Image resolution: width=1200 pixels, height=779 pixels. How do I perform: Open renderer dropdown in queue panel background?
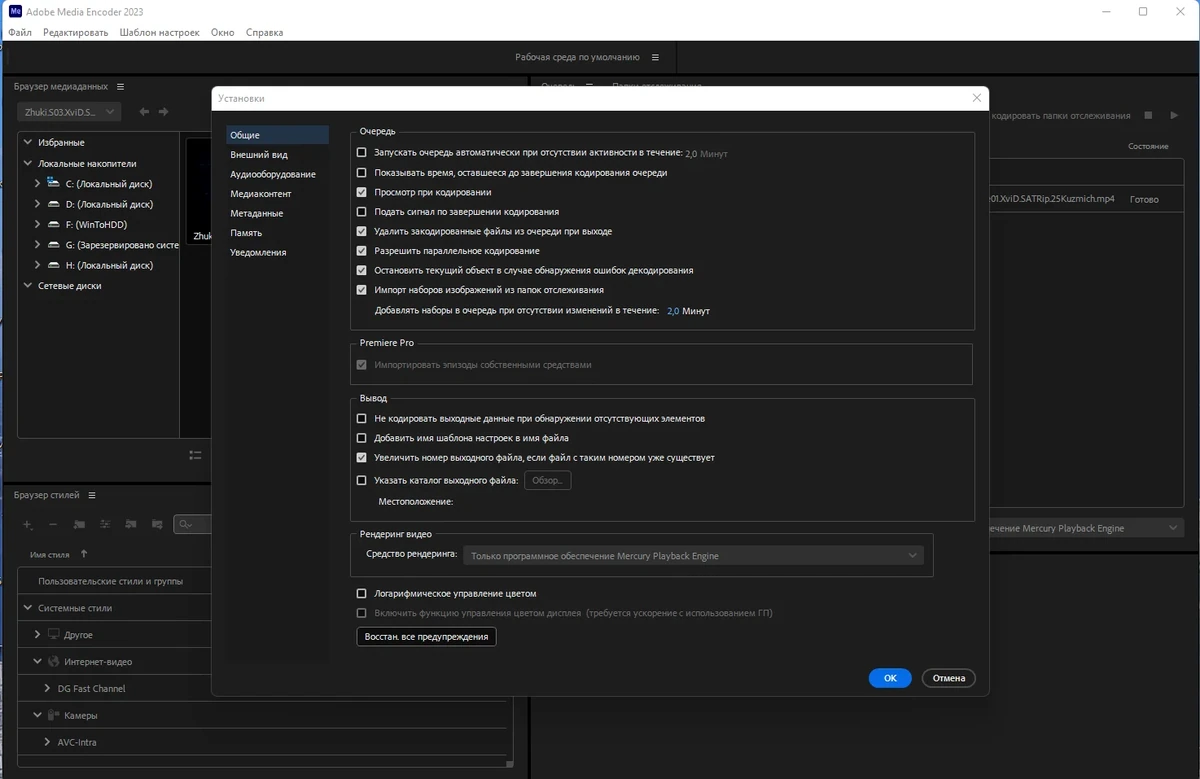(x=1086, y=528)
